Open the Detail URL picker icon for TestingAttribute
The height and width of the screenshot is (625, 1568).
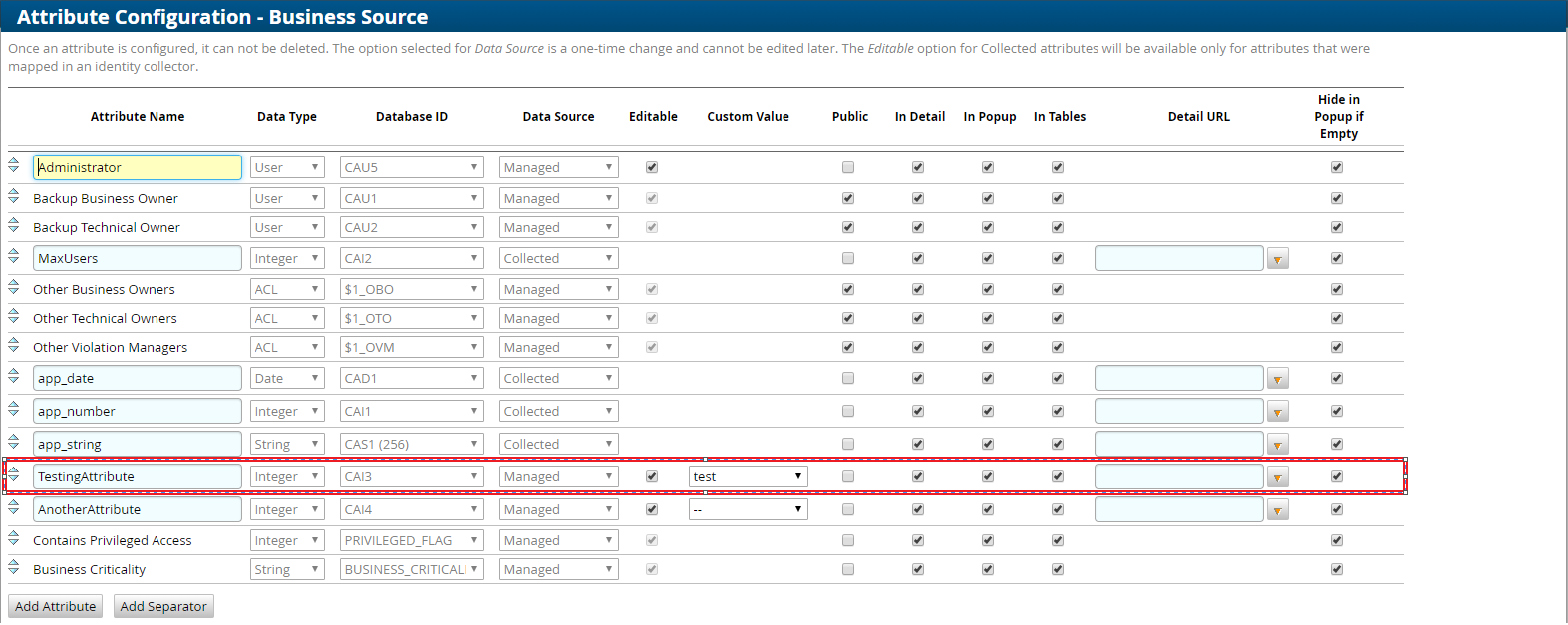pyautogui.click(x=1277, y=477)
